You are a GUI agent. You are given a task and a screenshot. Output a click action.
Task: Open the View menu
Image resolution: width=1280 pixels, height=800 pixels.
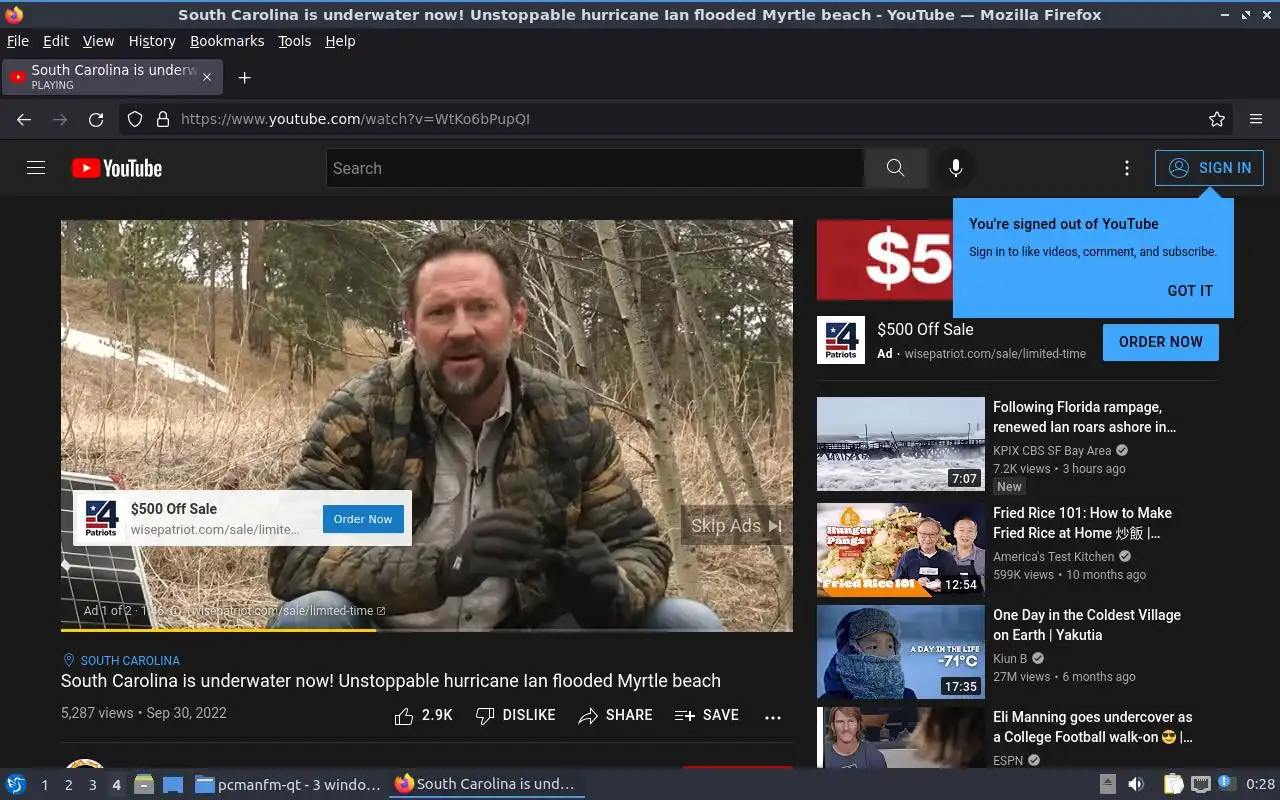pyautogui.click(x=98, y=41)
